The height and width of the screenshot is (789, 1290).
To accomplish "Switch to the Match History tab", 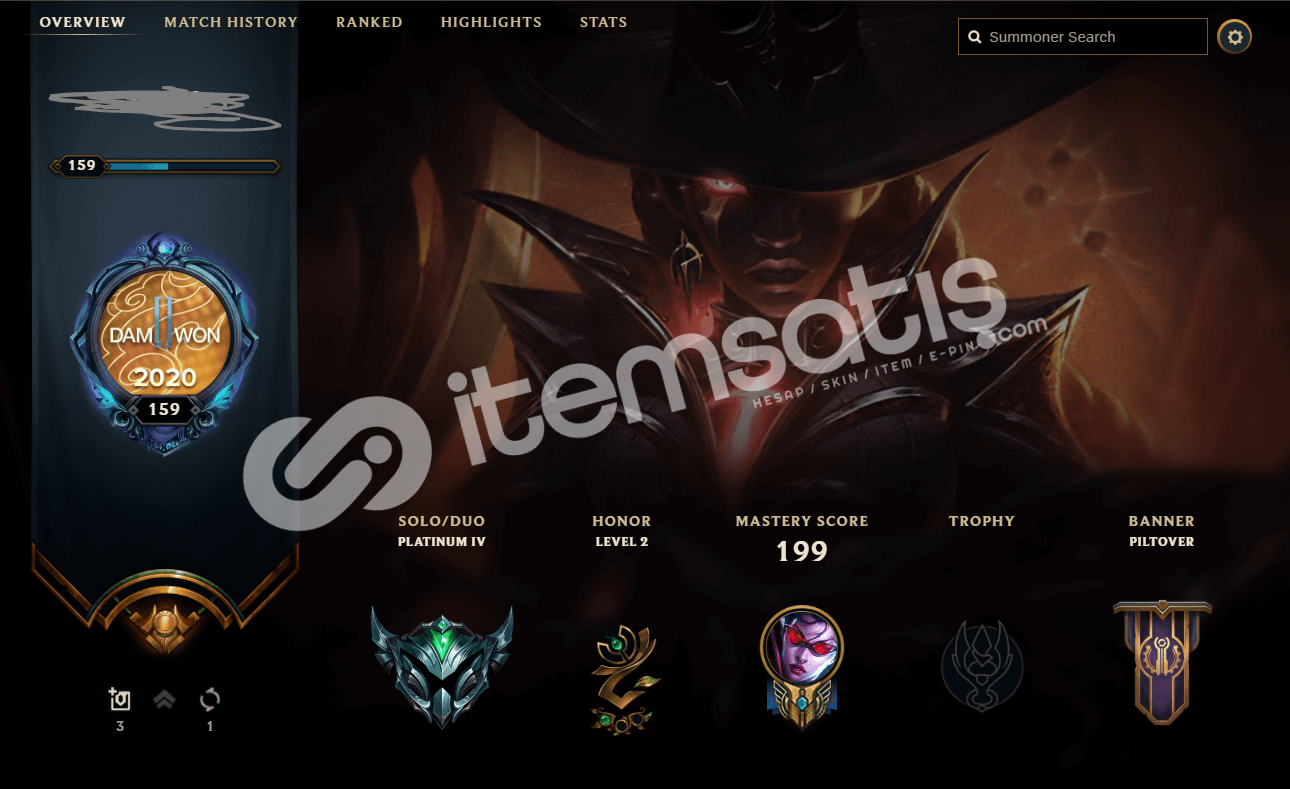I will (x=231, y=22).
